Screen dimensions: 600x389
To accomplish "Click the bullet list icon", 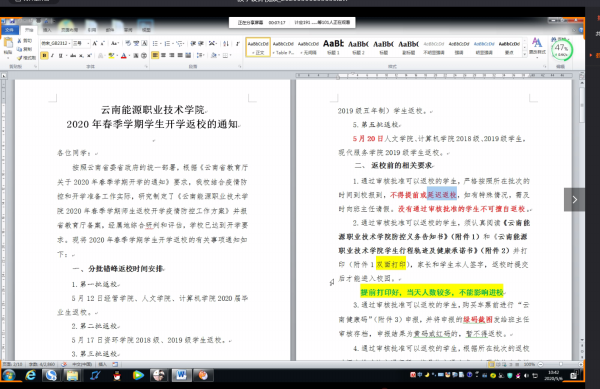I will [155, 44].
